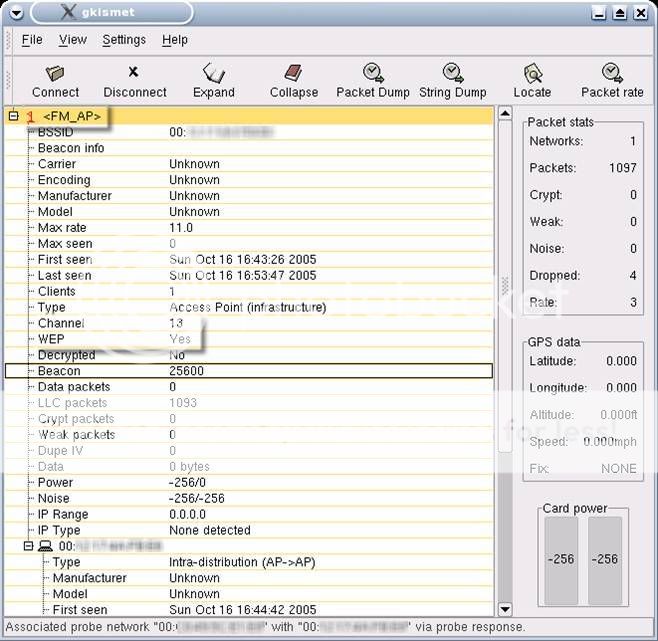Viewport: 658px width, 641px height.
Task: Click the Locate magnifier icon
Action: [x=533, y=73]
